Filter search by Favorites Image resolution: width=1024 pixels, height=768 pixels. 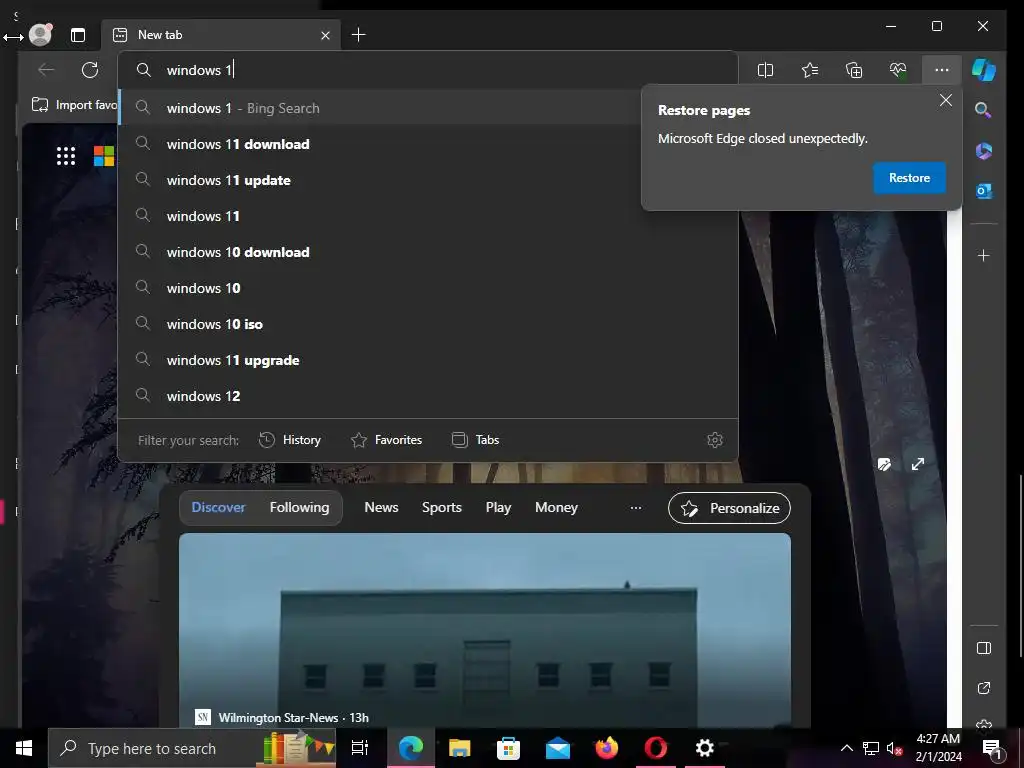[387, 440]
